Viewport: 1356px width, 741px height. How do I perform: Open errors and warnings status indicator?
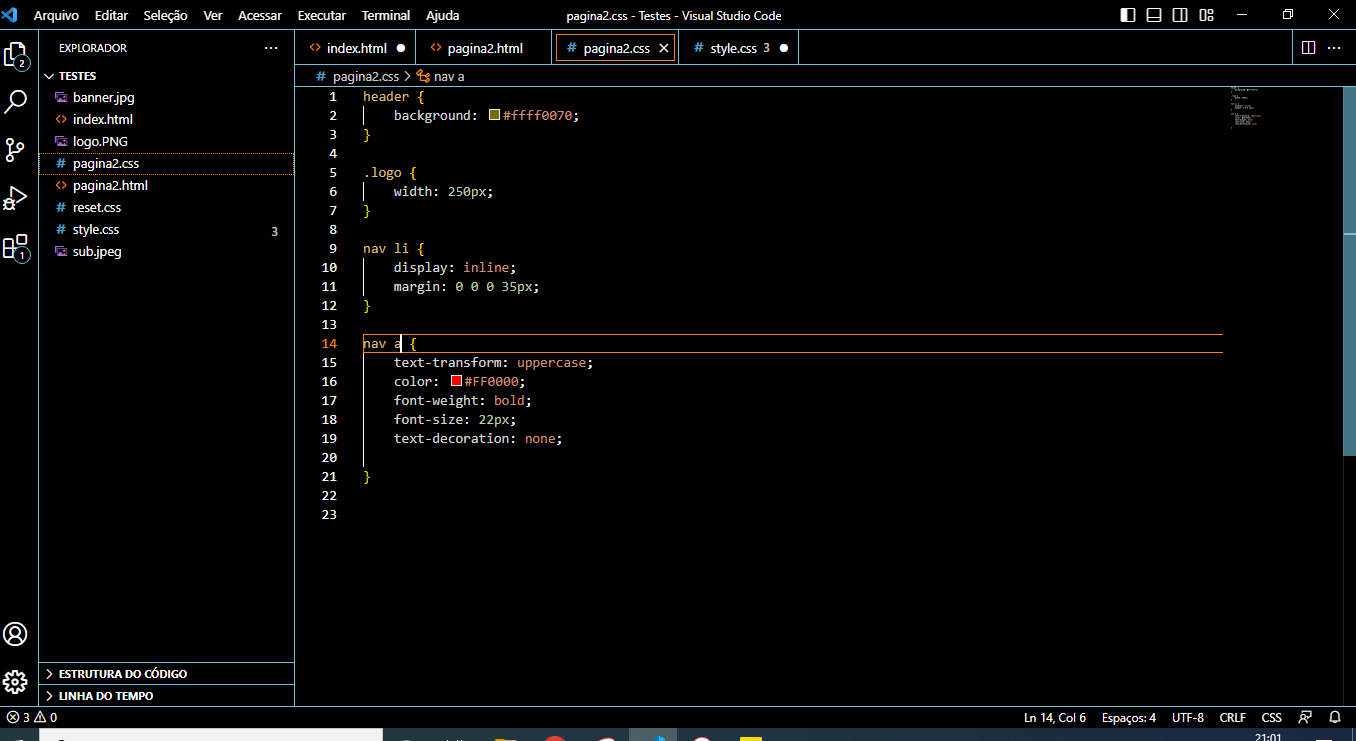31,717
